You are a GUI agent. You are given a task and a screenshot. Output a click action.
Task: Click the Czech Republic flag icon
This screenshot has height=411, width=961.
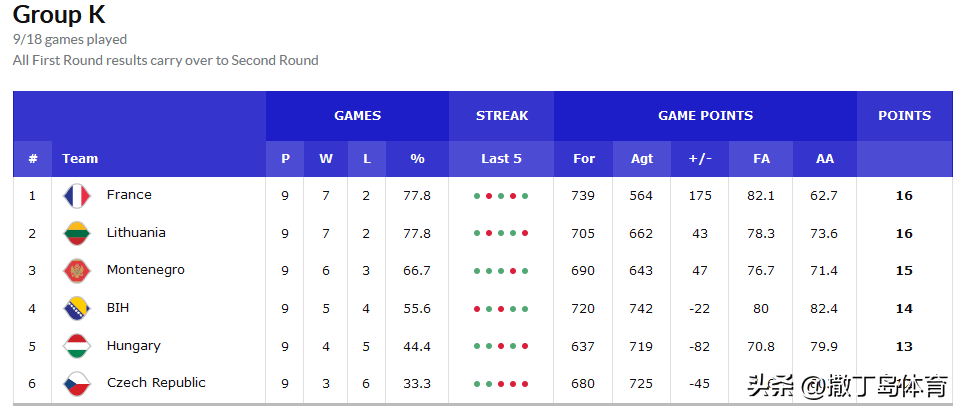pyautogui.click(x=77, y=383)
